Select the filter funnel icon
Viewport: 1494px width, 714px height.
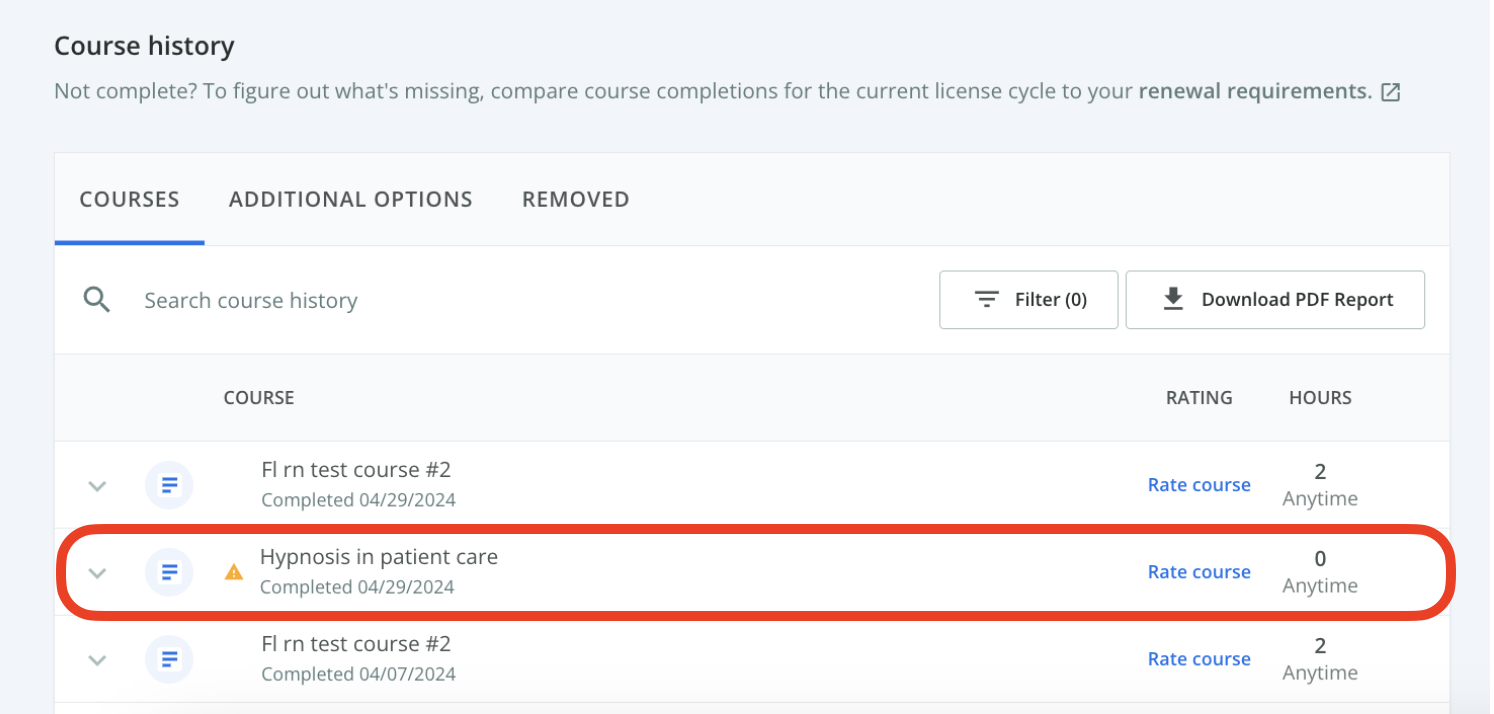tap(986, 299)
